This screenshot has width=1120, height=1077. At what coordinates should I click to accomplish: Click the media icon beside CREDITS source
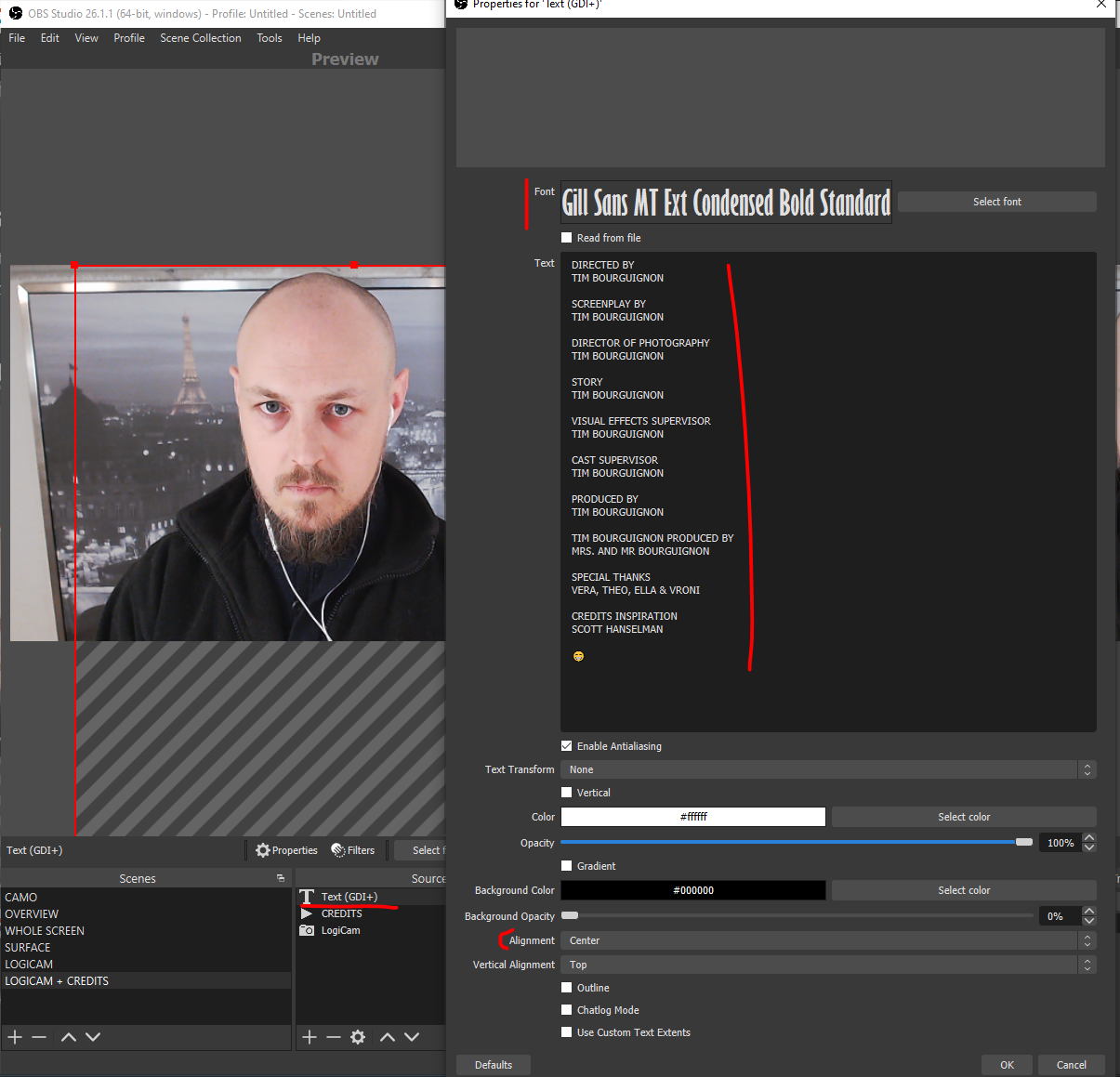[x=308, y=913]
